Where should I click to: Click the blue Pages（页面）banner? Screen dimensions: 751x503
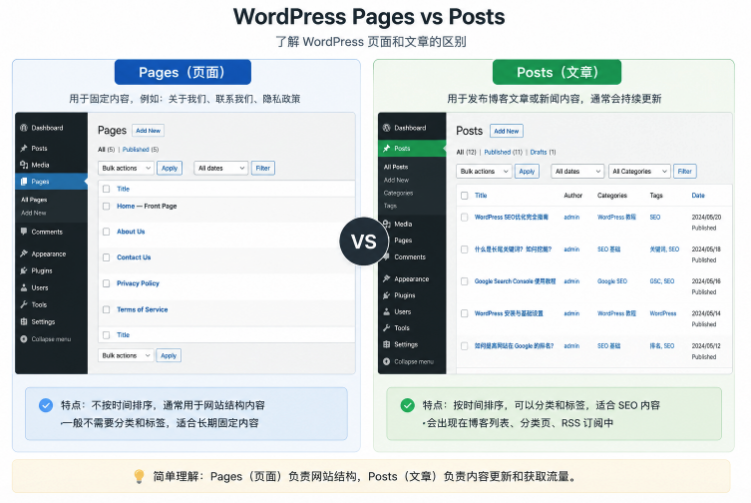(182, 72)
